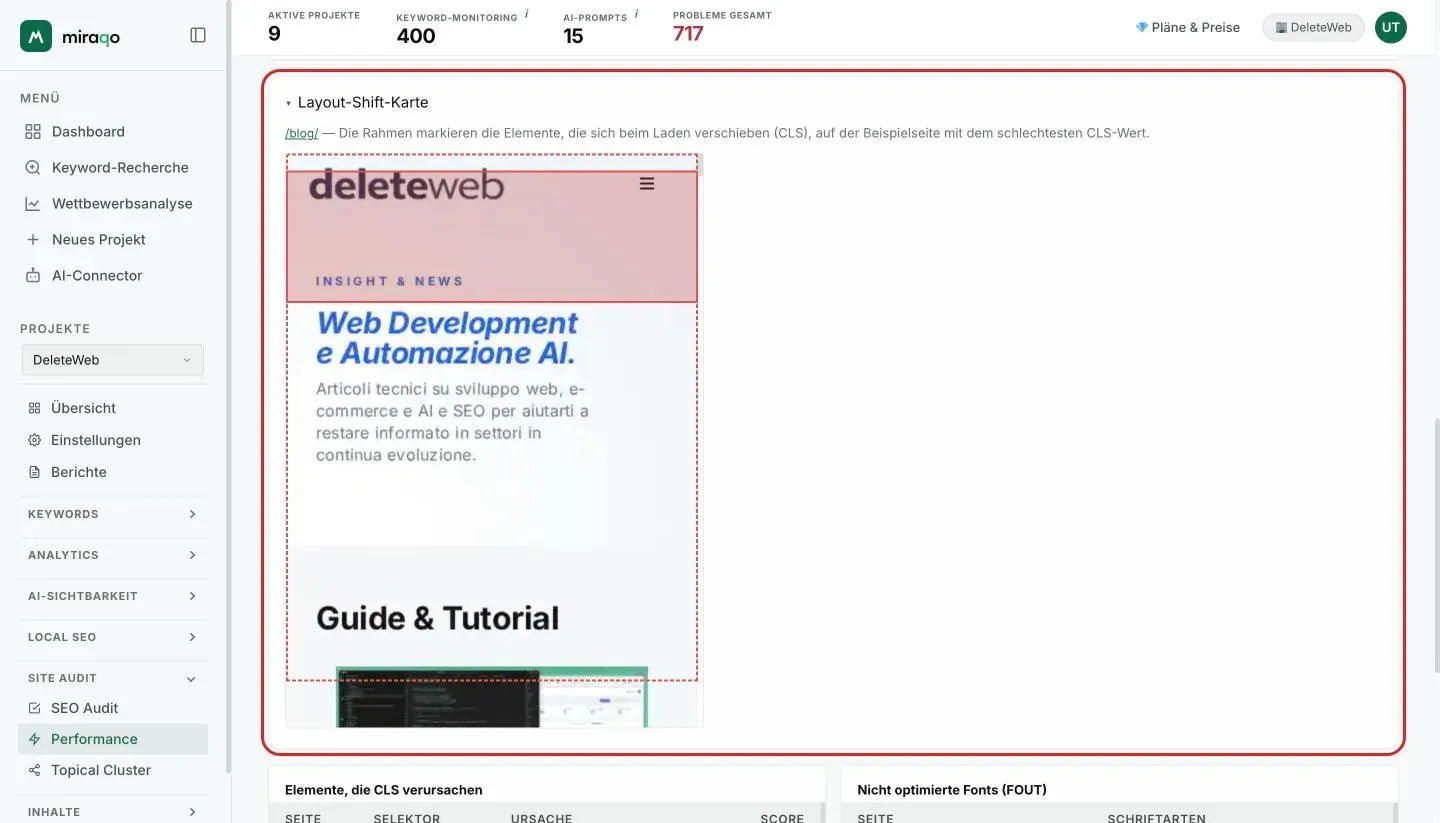Click the AKTIVE PROJEKTE 9 counter

(314, 27)
